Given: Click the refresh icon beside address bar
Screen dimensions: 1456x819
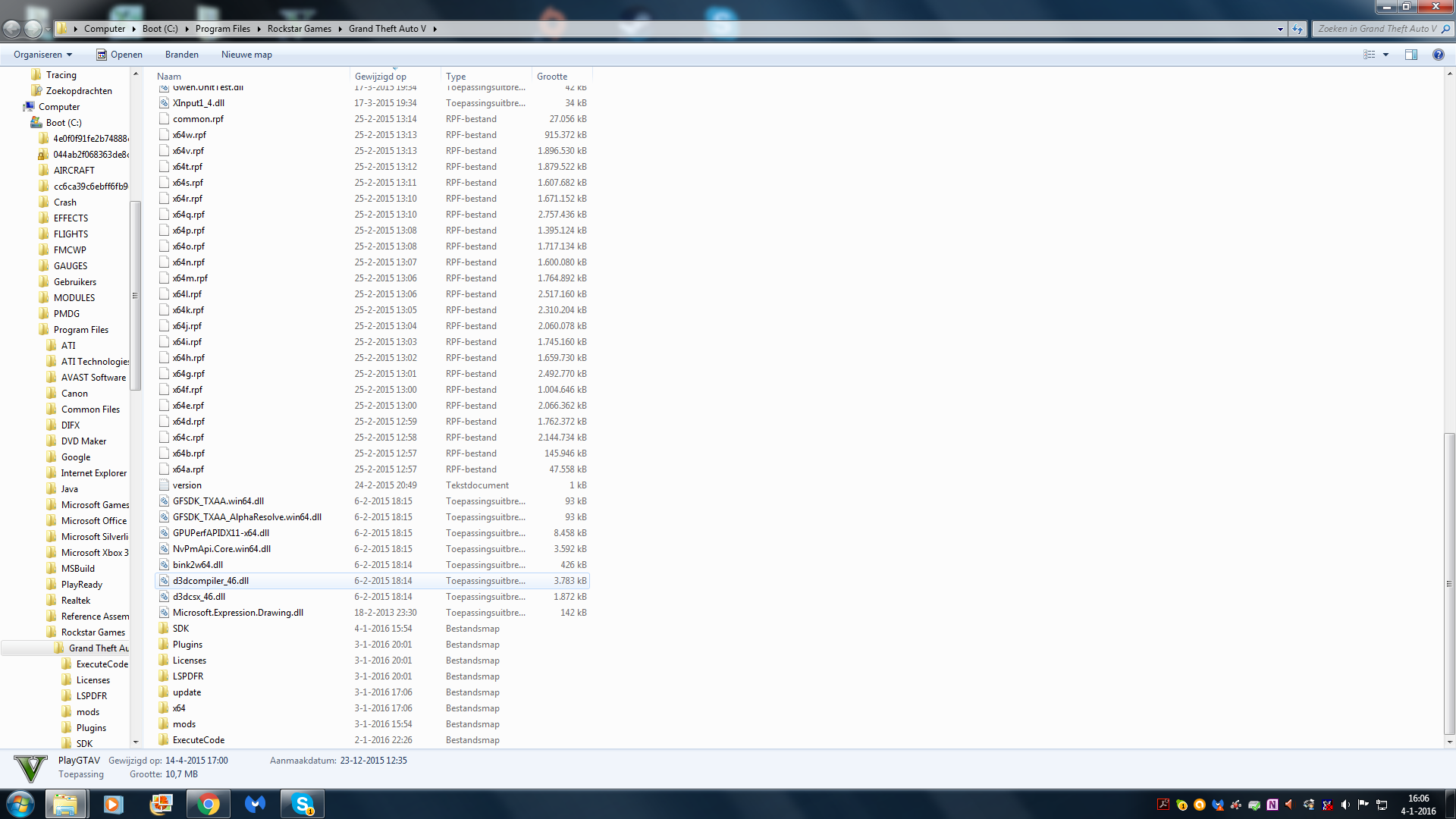Looking at the screenshot, I should tap(1298, 29).
